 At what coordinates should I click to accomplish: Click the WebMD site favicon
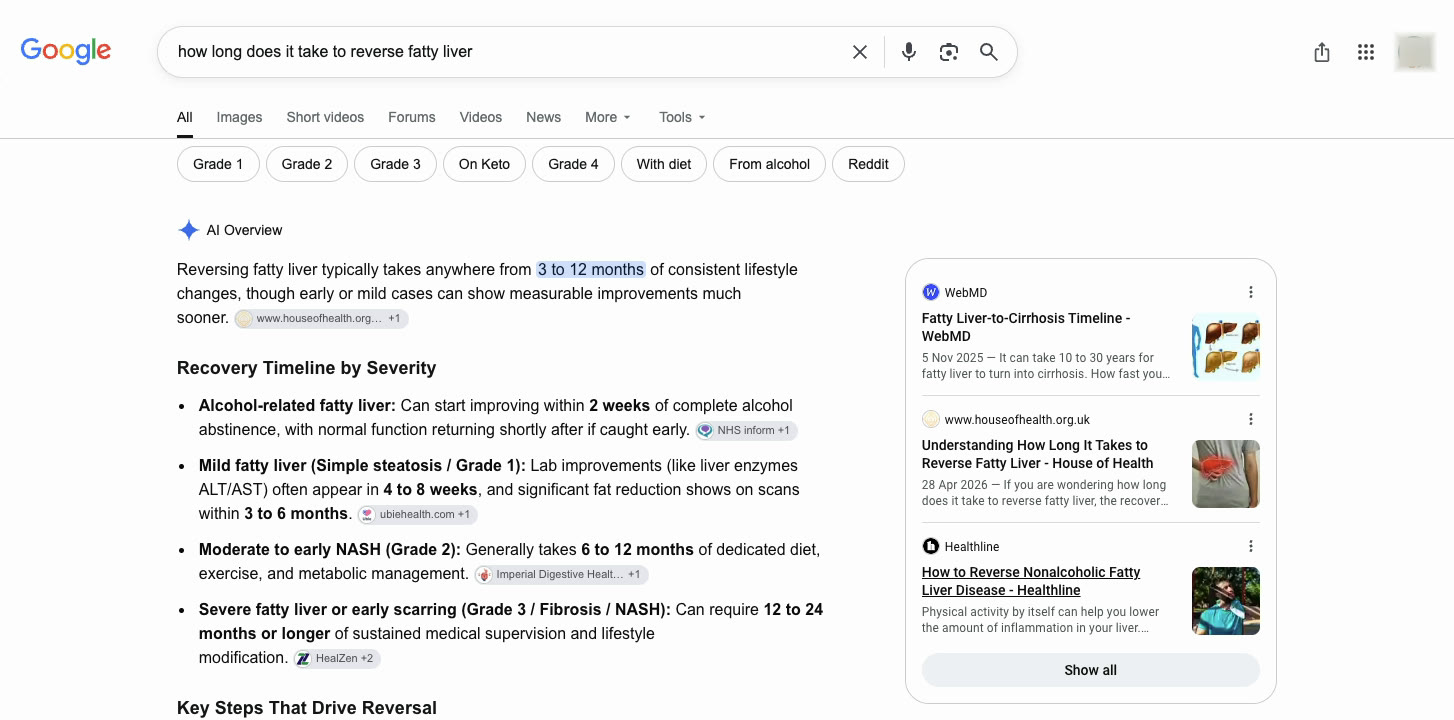931,292
